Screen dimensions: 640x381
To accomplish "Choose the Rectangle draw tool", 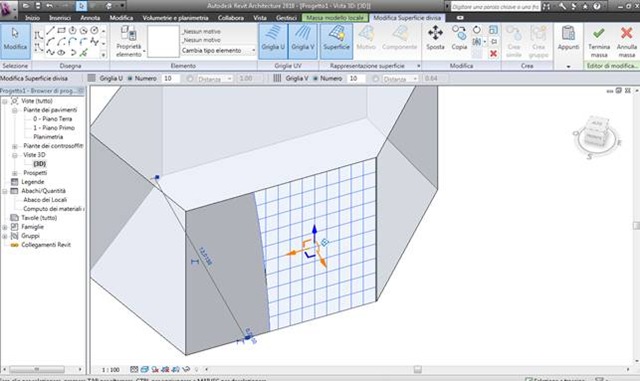I will [61, 31].
